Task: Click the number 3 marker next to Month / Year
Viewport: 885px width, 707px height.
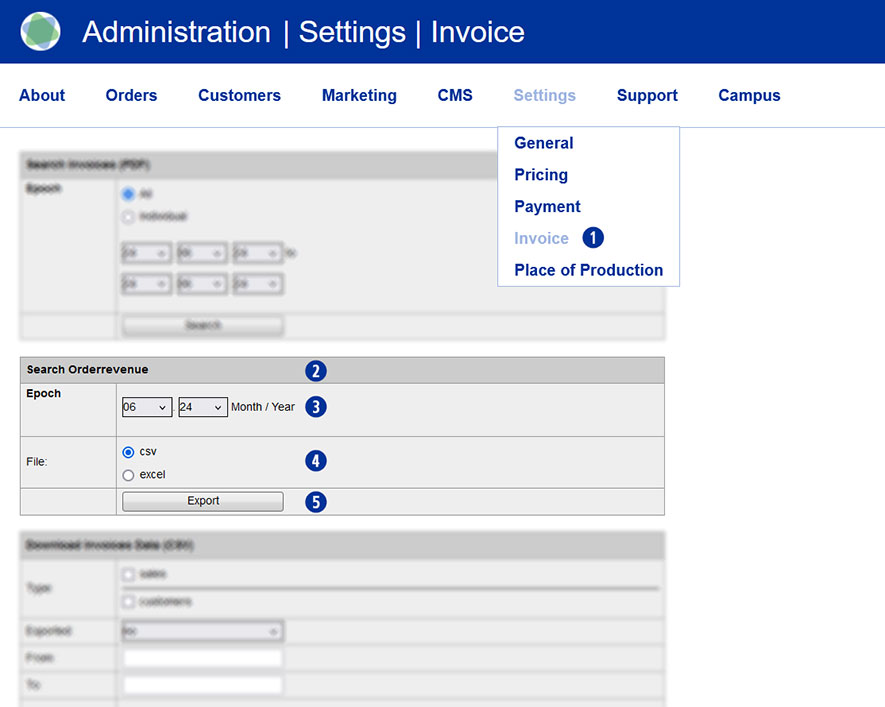Action: (x=316, y=407)
